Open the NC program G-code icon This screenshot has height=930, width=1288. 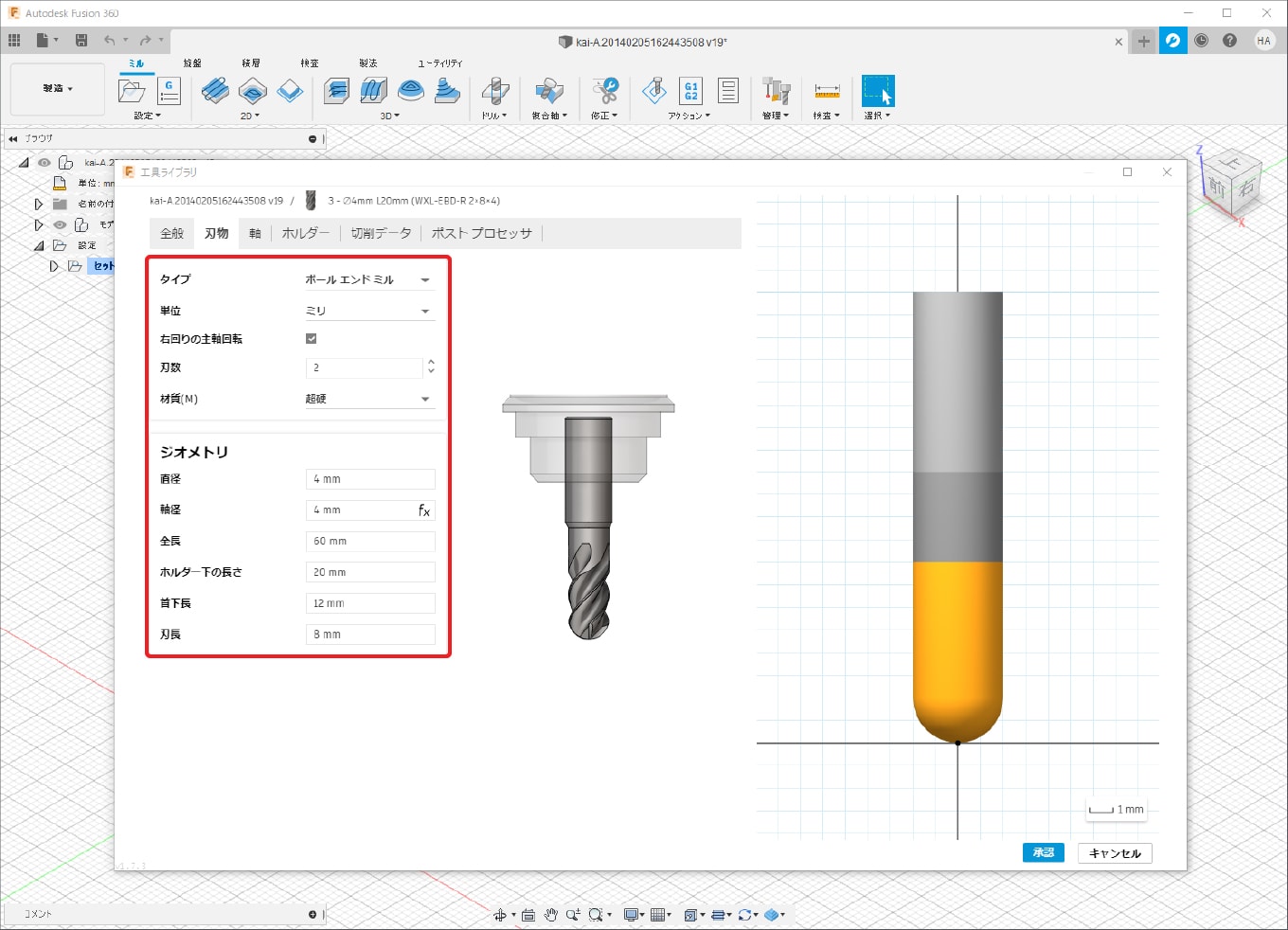(169, 91)
